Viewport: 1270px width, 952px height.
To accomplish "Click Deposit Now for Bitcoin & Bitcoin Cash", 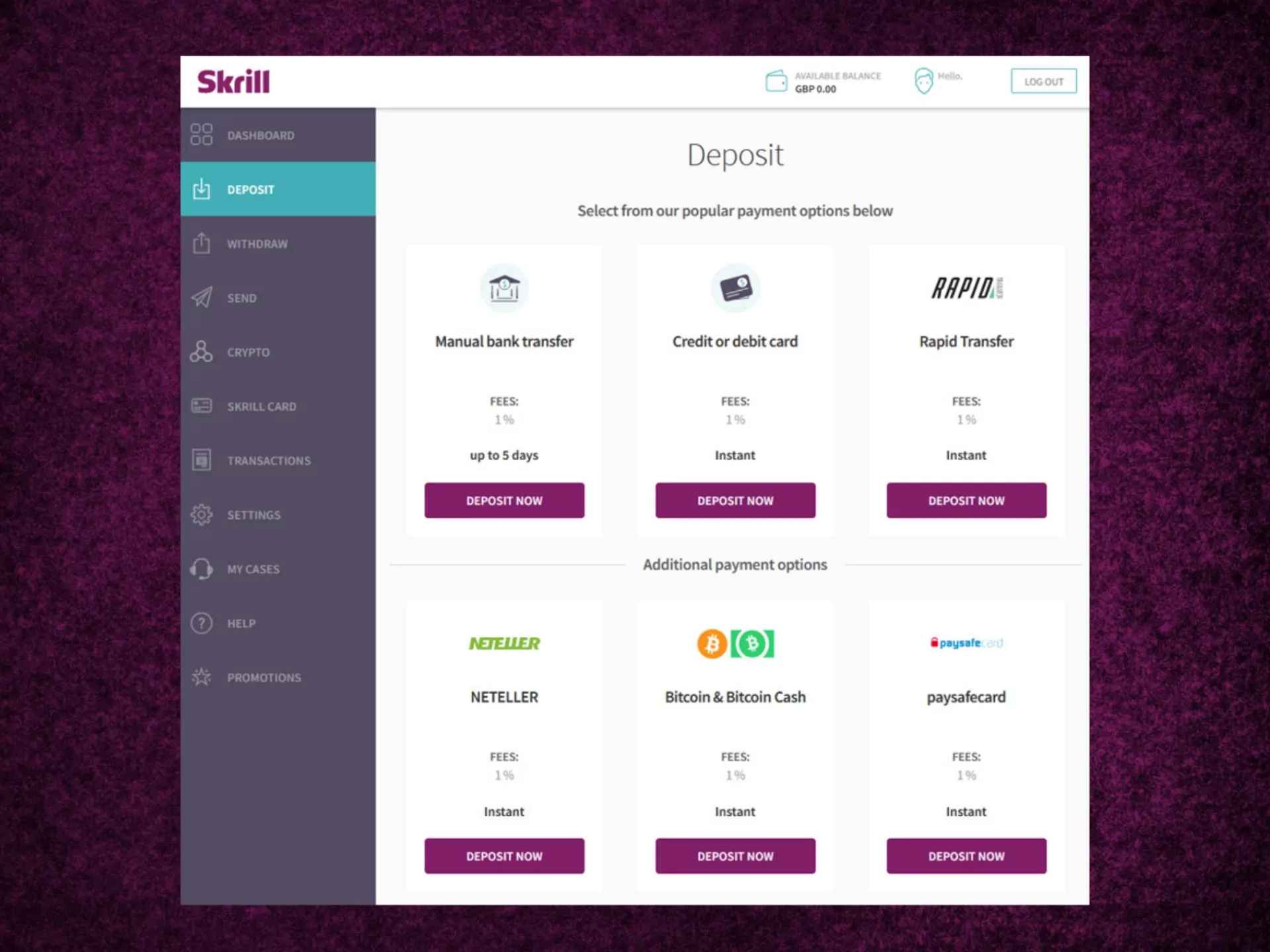I will [735, 856].
